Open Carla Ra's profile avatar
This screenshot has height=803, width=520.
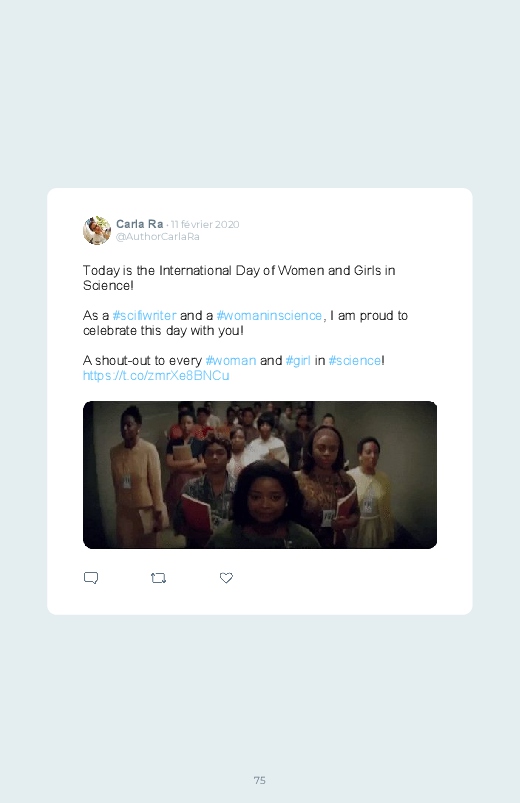click(x=97, y=230)
